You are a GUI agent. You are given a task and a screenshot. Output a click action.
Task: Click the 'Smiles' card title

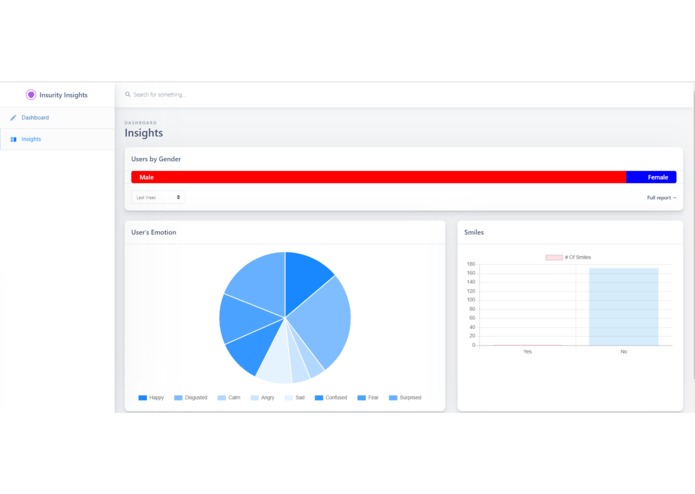click(474, 232)
